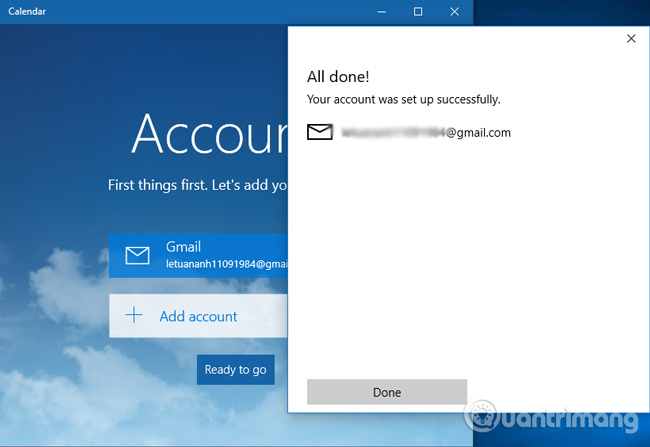
Task: Click the letuananh11091984 email text
Action: (x=227, y=264)
